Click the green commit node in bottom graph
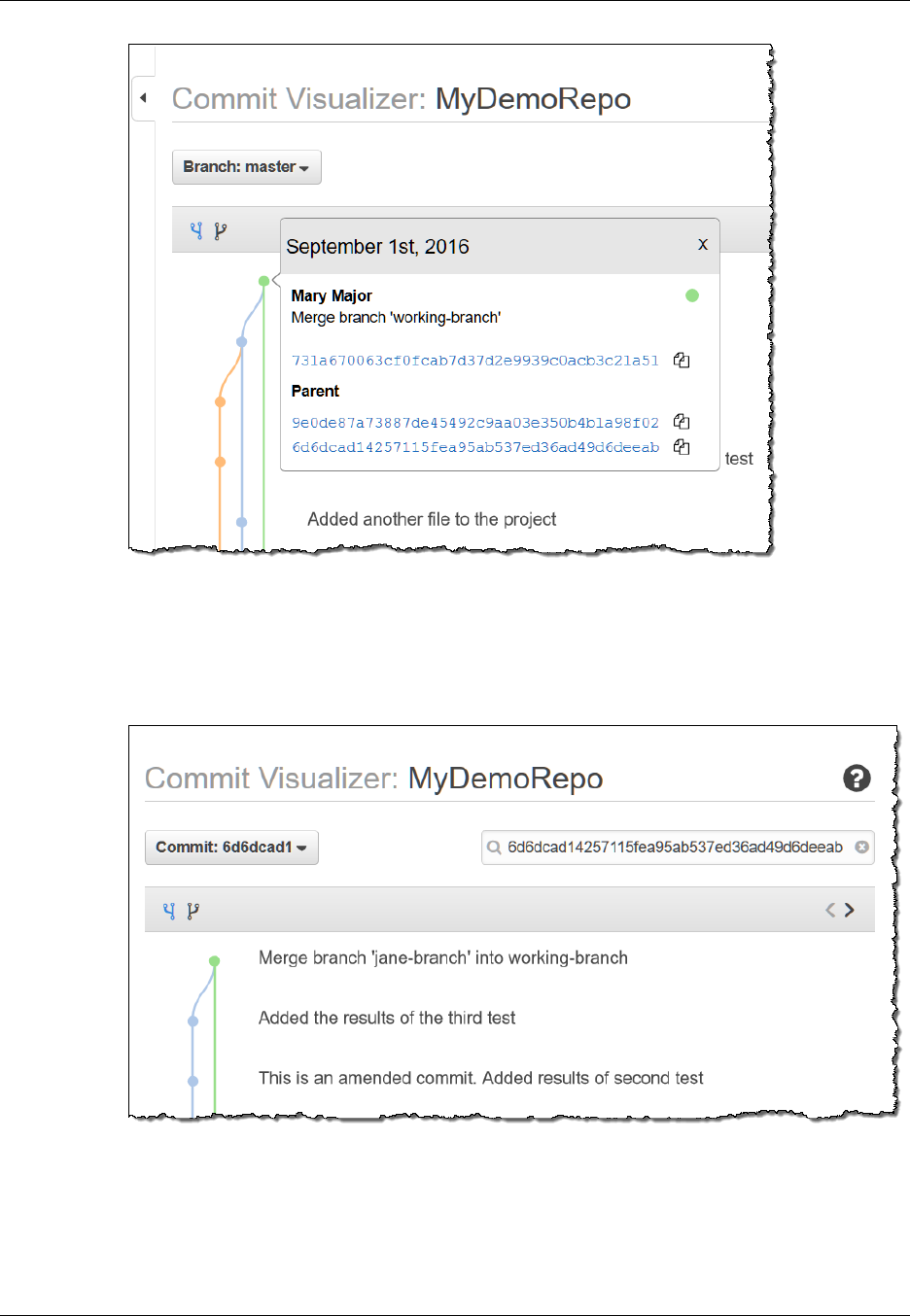The image size is (910, 1316). tap(215, 961)
